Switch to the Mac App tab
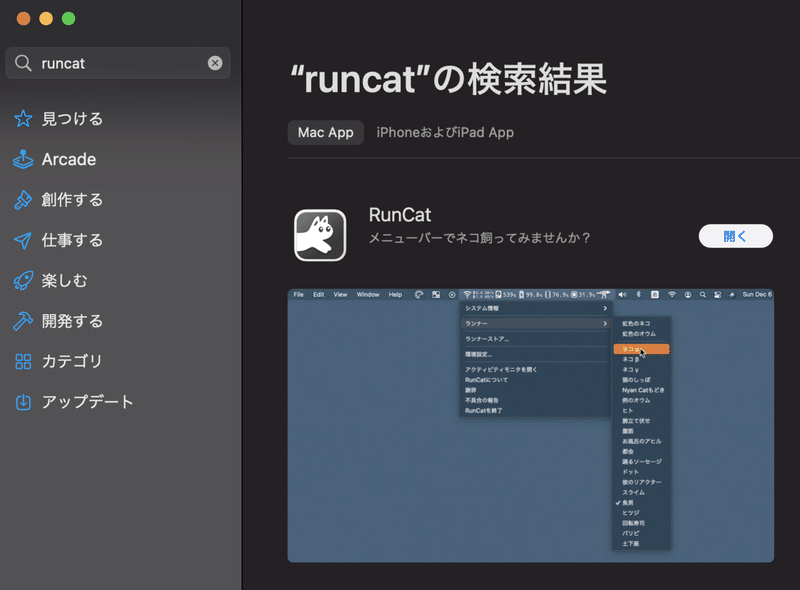800x590 pixels. click(x=326, y=133)
